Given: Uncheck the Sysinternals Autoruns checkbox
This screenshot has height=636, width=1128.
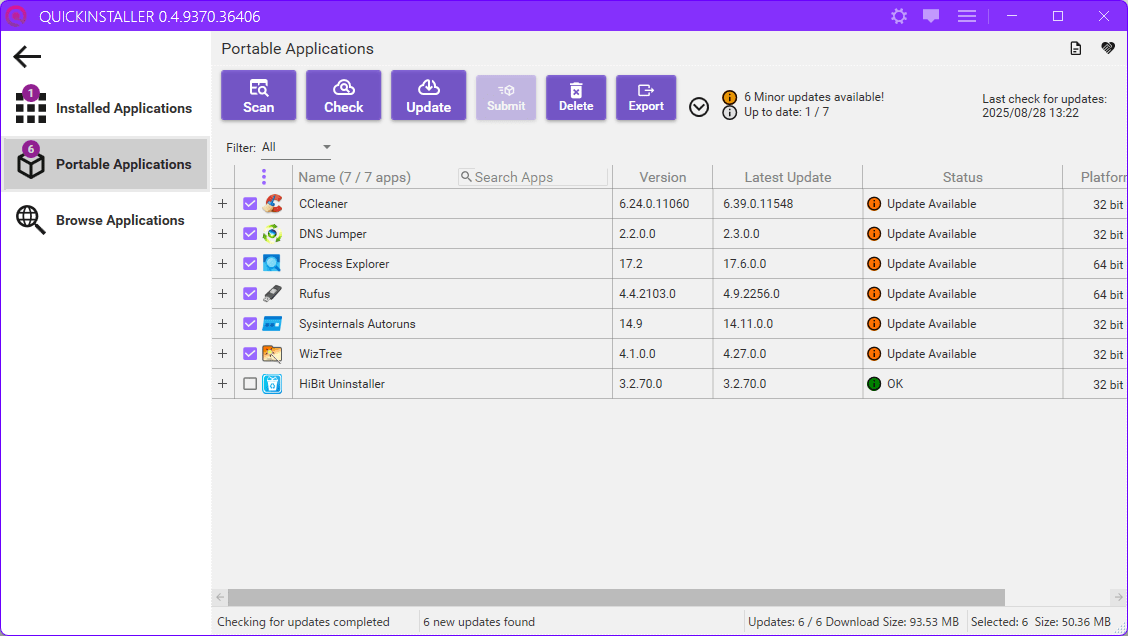Looking at the screenshot, I should point(250,324).
